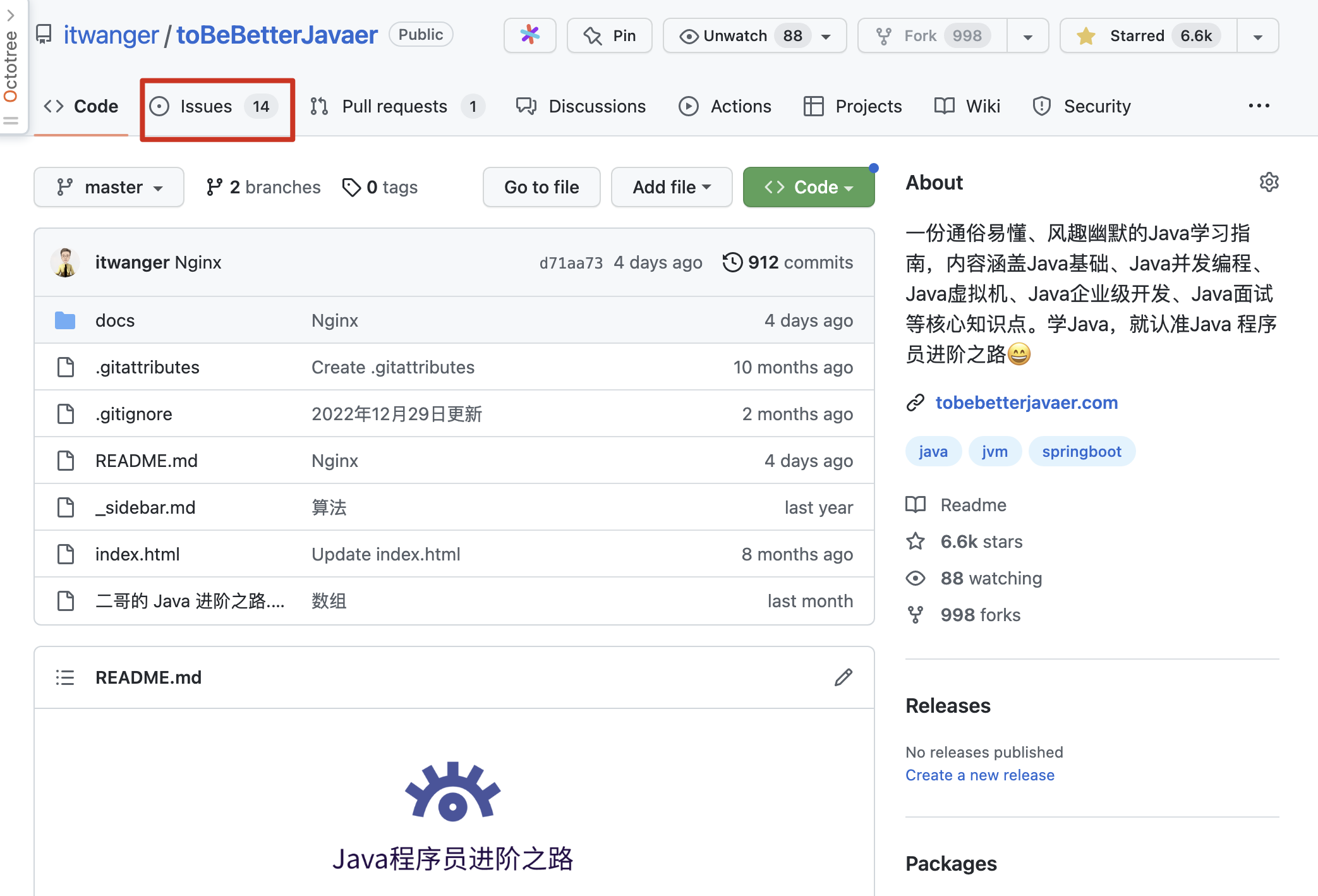Open the docs folder
This screenshot has height=896, width=1318.
pos(115,320)
